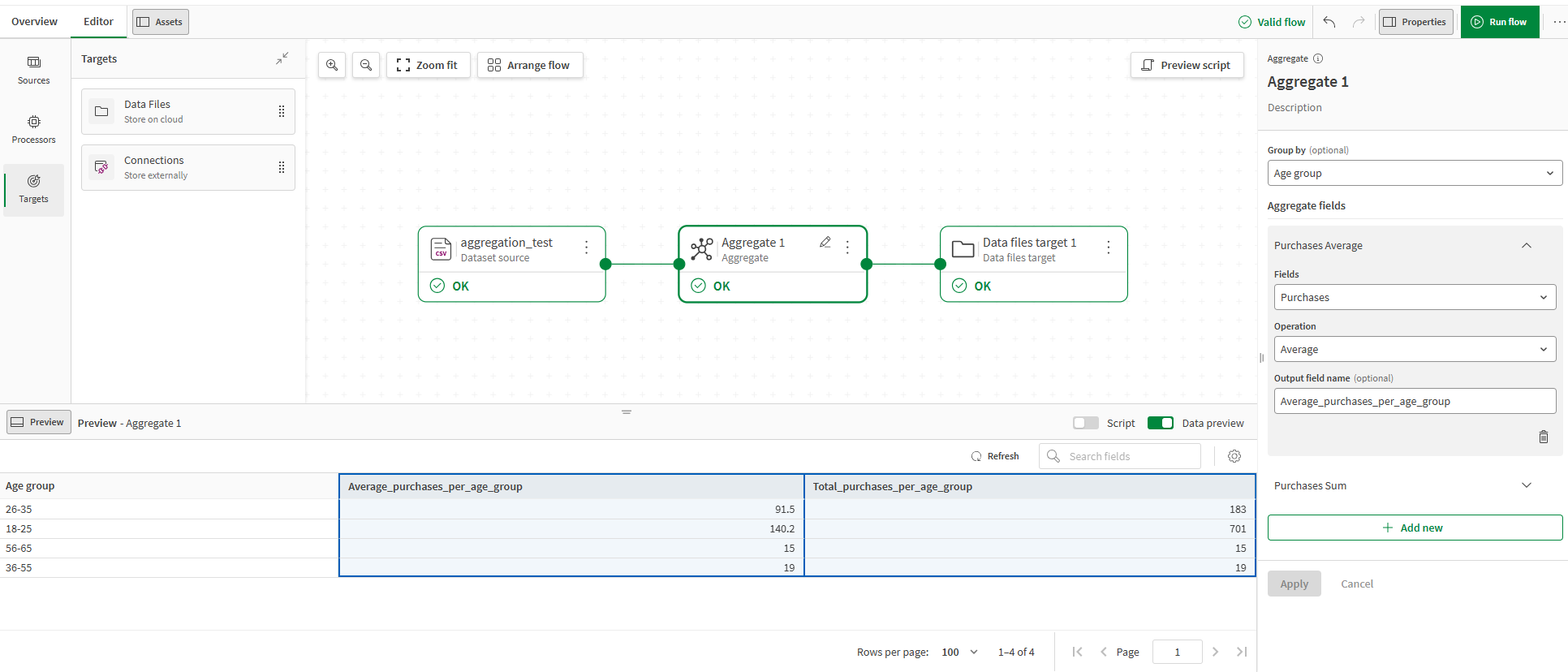
Task: Open Data Files card drag handle menu
Action: click(x=282, y=111)
